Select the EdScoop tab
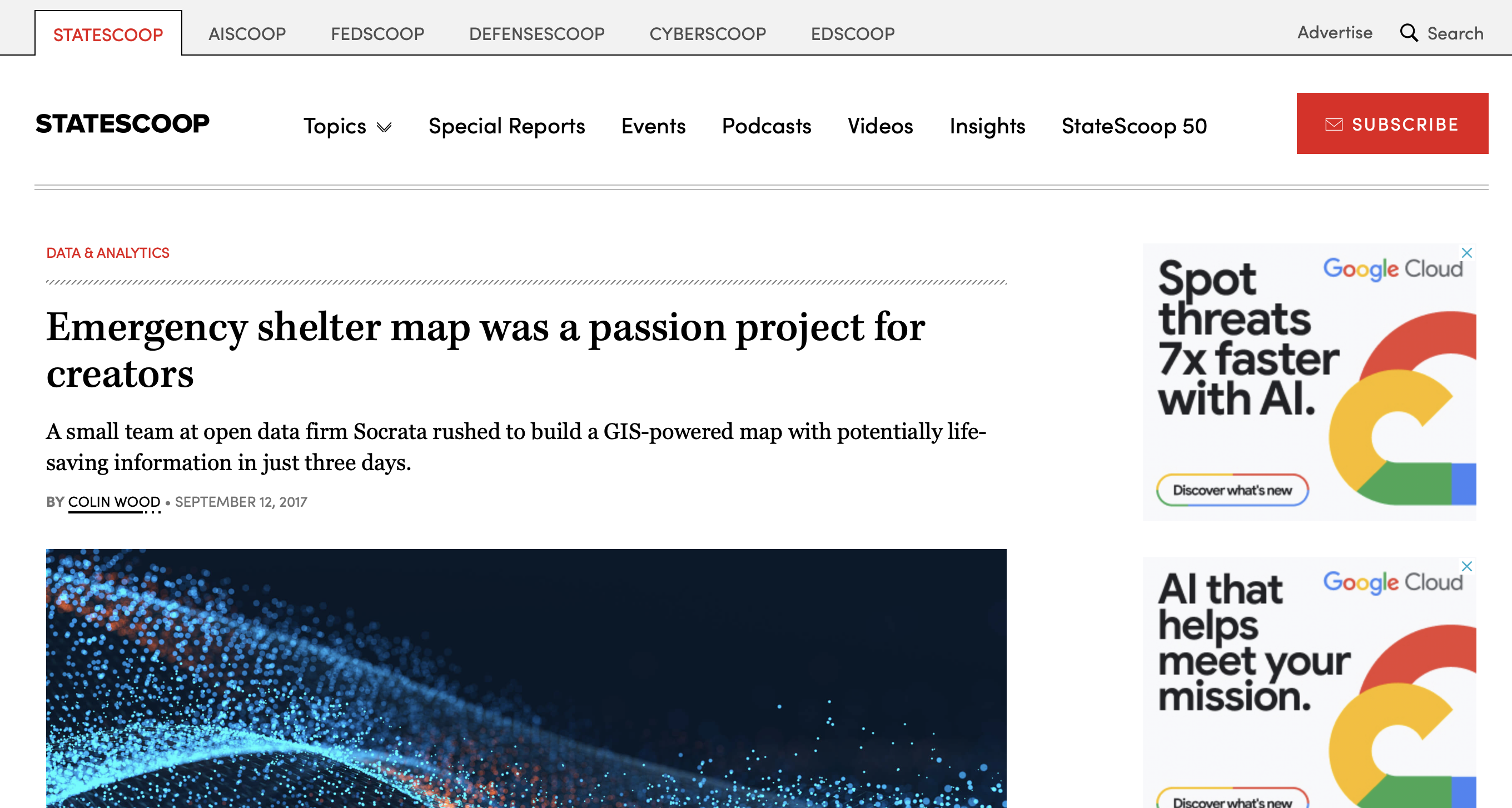This screenshot has width=1512, height=808. click(x=852, y=34)
